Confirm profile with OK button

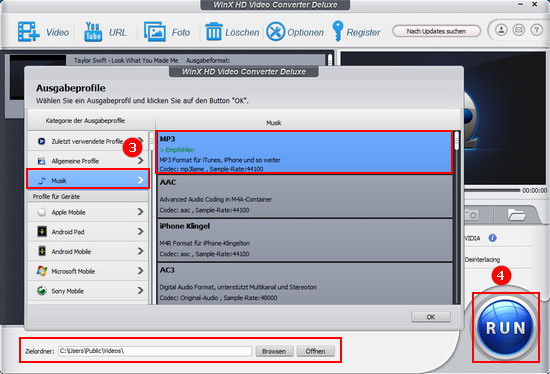pos(431,317)
